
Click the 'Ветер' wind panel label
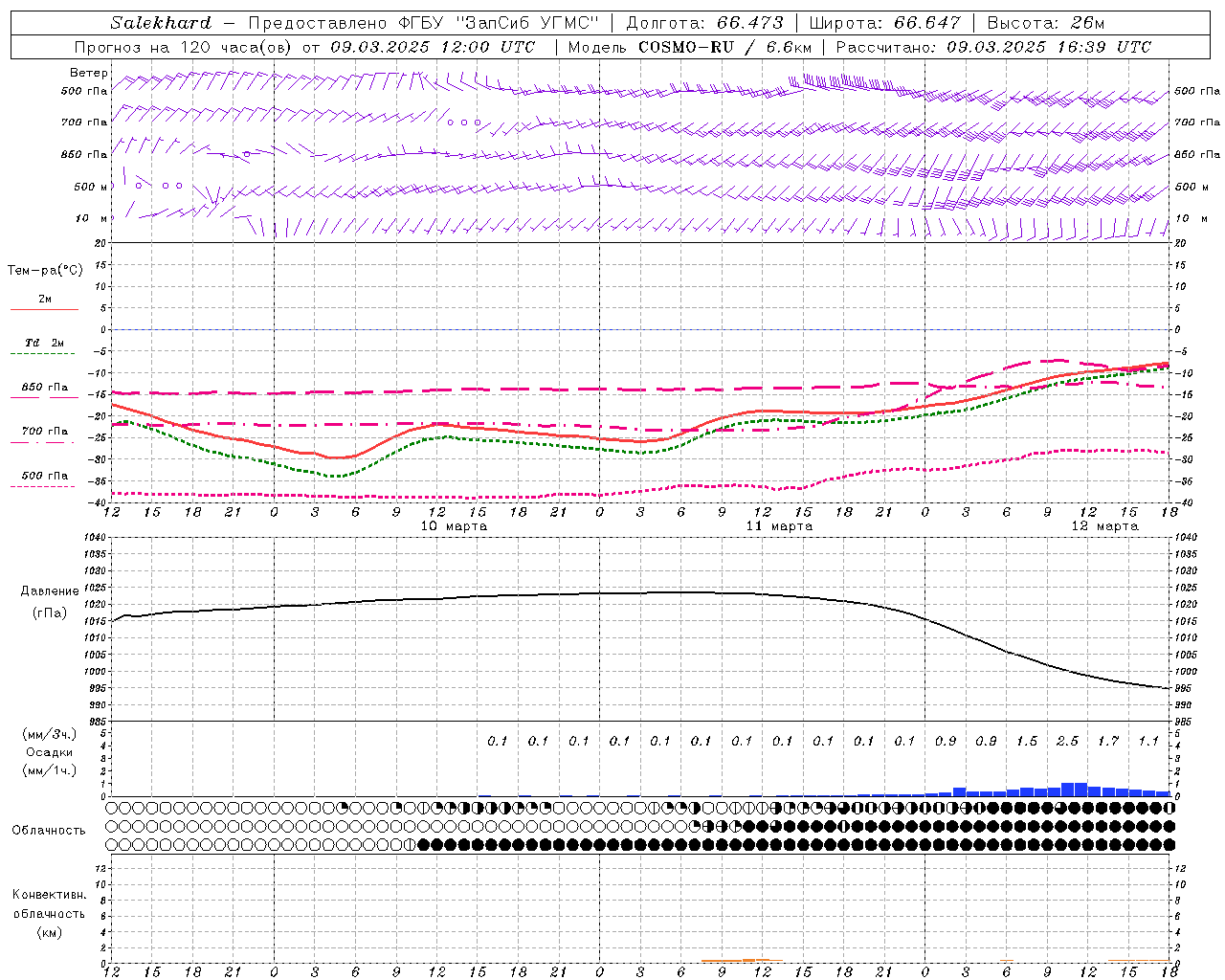click(x=89, y=73)
